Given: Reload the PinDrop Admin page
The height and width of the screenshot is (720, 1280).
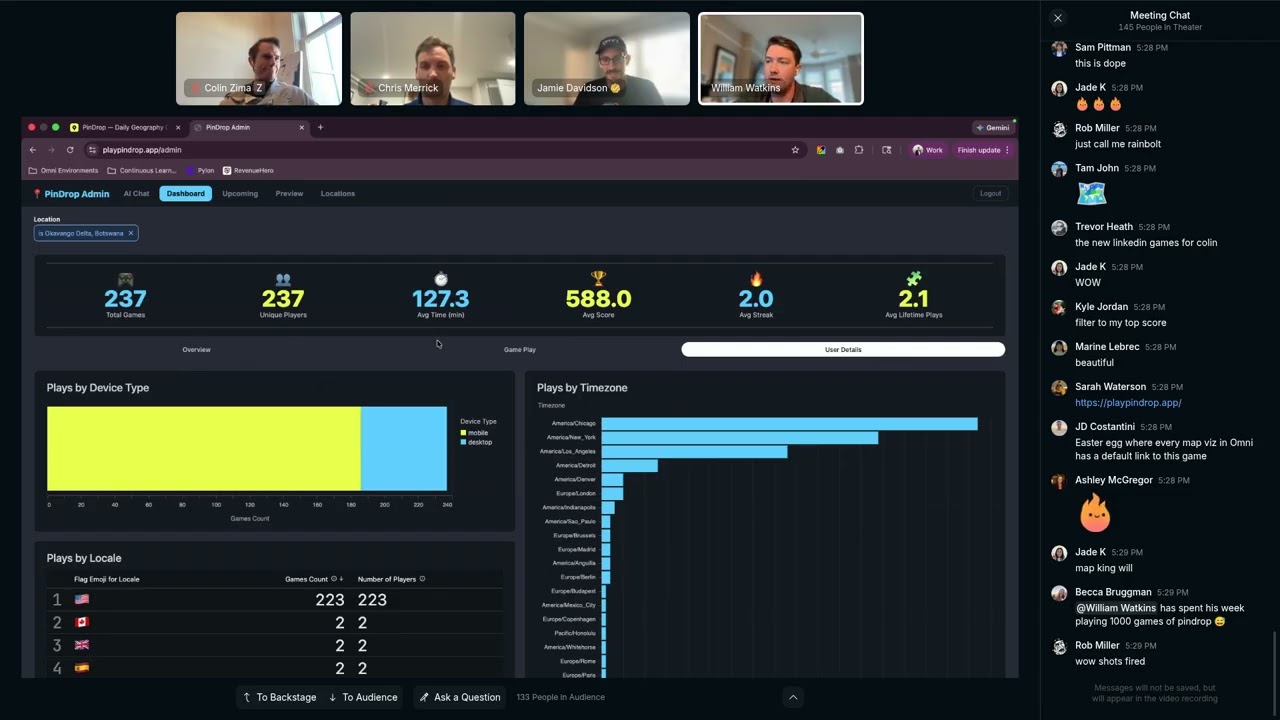Looking at the screenshot, I should coord(70,150).
